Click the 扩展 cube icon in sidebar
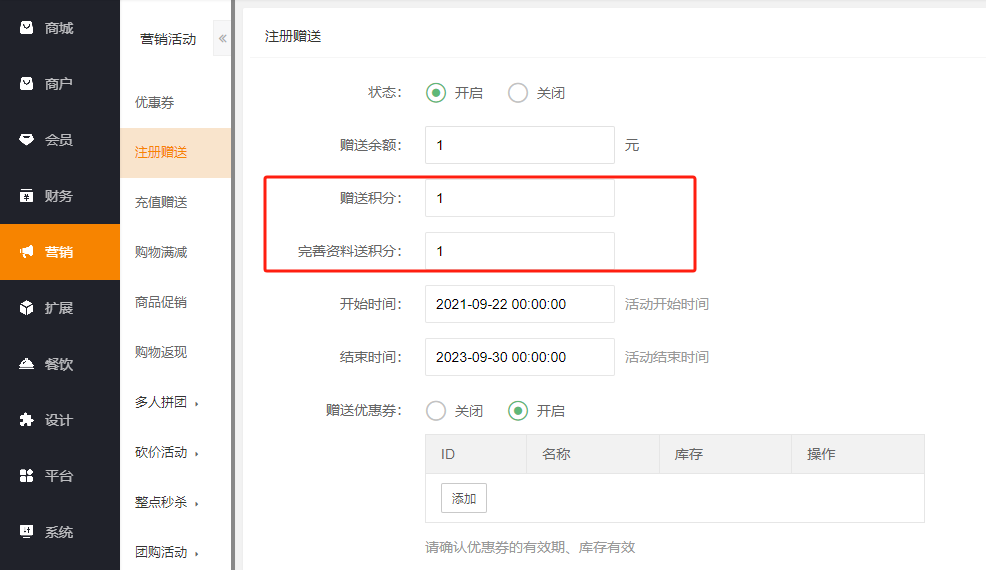 point(27,308)
